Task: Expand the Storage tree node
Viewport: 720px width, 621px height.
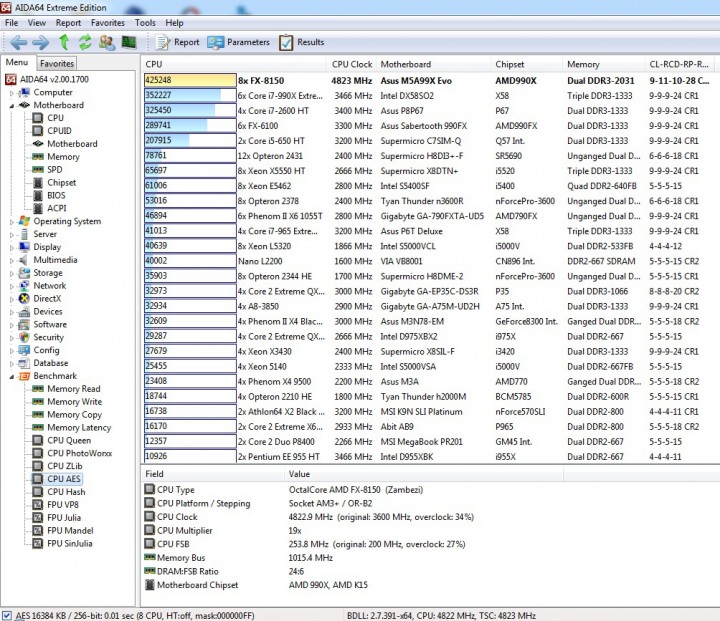Action: click(12, 273)
